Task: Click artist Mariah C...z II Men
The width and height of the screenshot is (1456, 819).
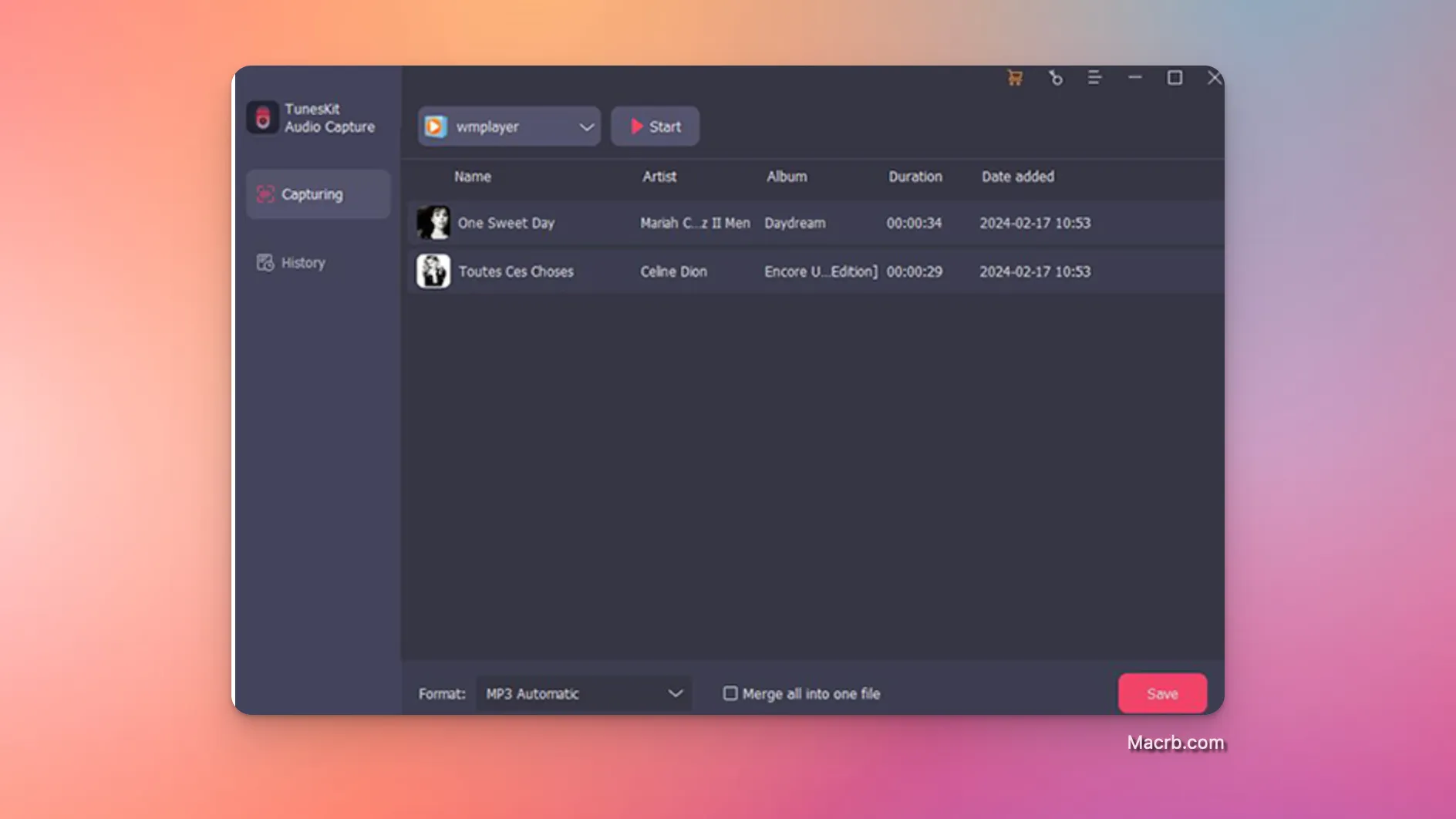Action: 695,223
